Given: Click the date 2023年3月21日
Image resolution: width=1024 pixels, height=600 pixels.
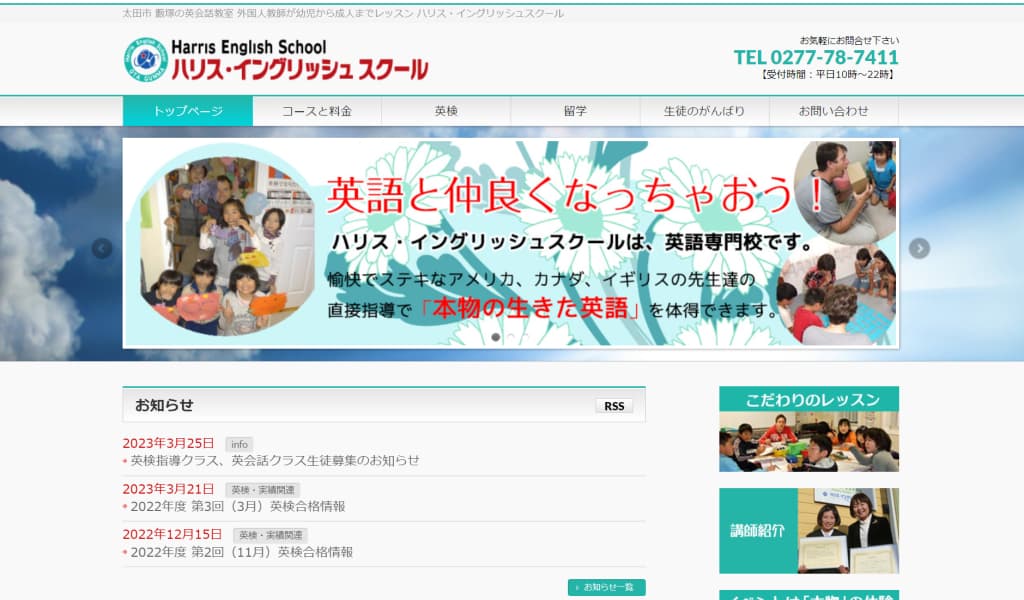Looking at the screenshot, I should (168, 489).
